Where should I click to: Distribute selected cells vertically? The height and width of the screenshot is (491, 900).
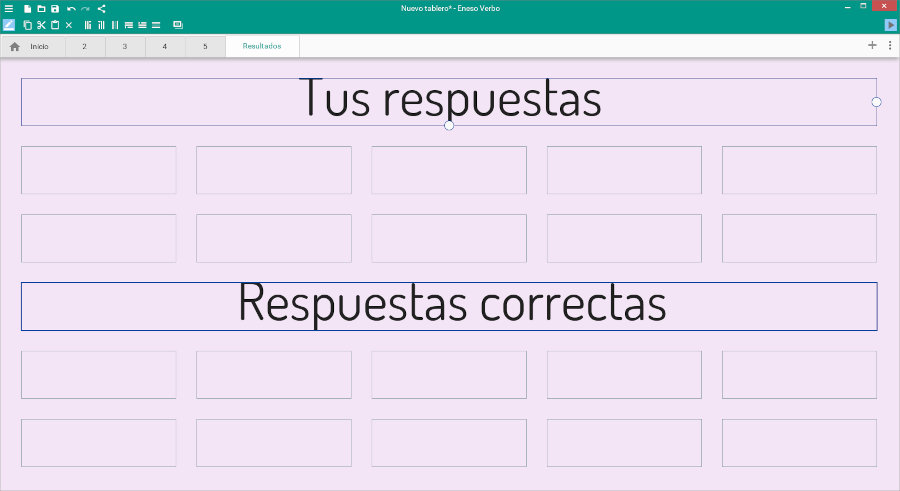point(156,25)
